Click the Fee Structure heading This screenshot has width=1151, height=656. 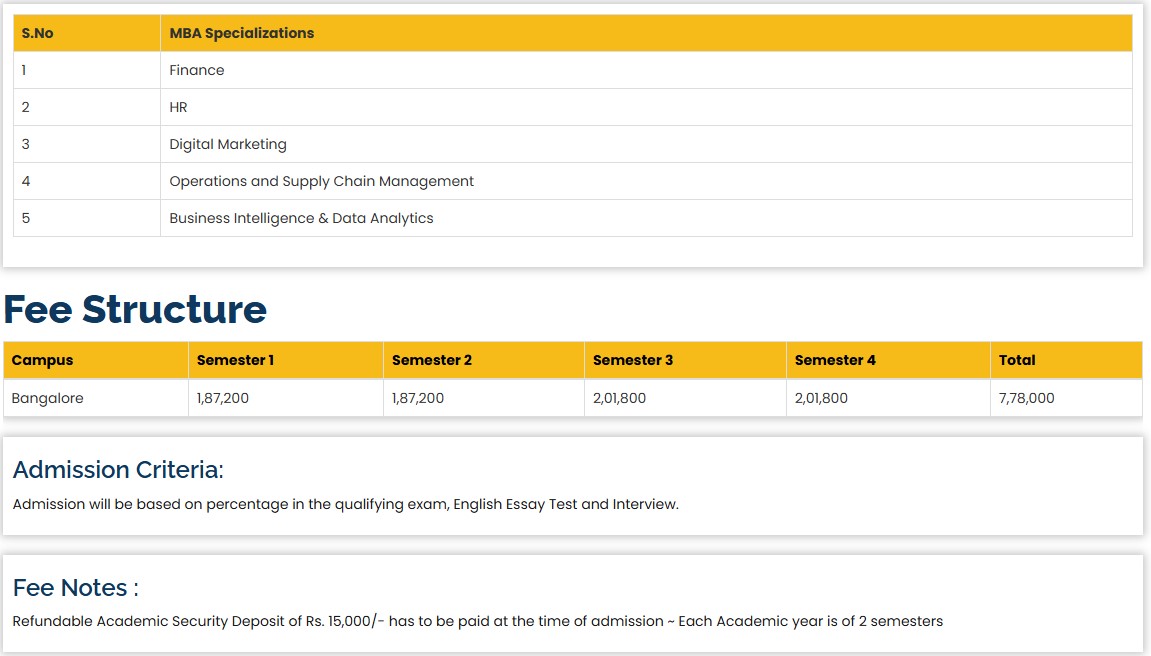coord(135,309)
